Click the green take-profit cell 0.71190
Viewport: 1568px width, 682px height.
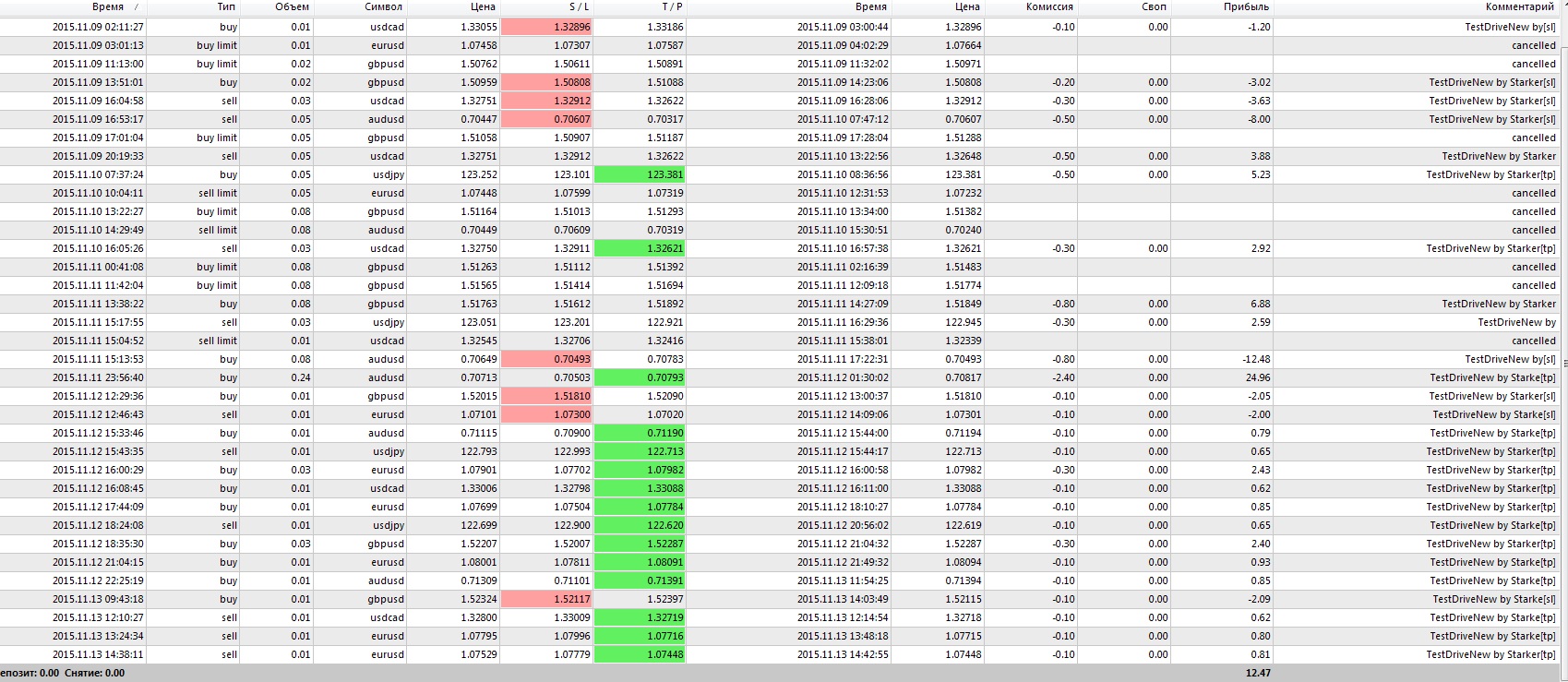640,433
